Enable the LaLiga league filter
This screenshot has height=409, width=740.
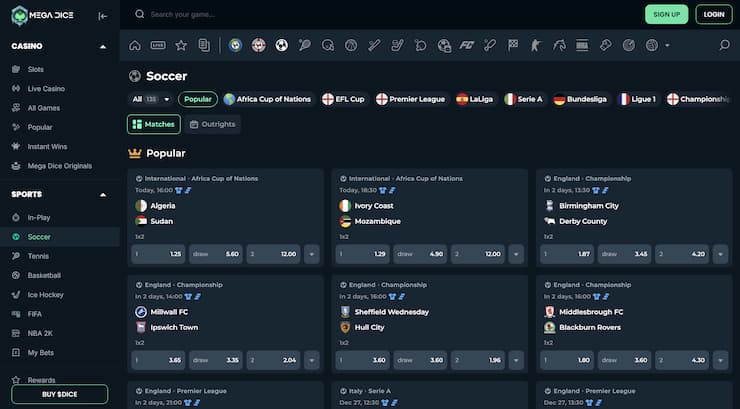[x=476, y=99]
